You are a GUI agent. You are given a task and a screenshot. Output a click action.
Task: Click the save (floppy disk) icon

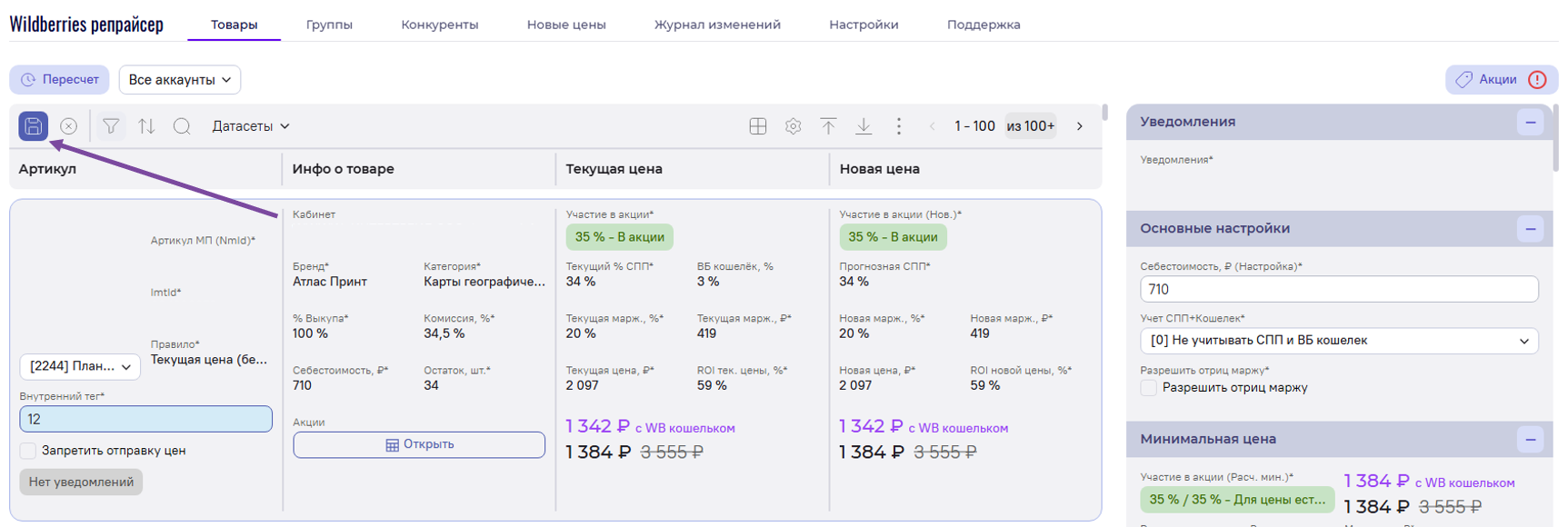pyautogui.click(x=34, y=126)
